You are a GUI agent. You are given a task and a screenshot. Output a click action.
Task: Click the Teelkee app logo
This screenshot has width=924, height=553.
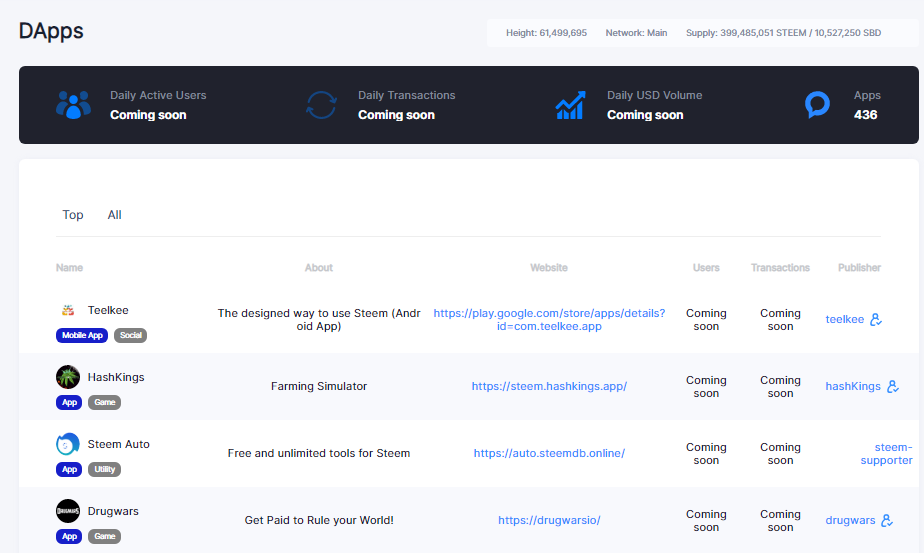point(68,310)
